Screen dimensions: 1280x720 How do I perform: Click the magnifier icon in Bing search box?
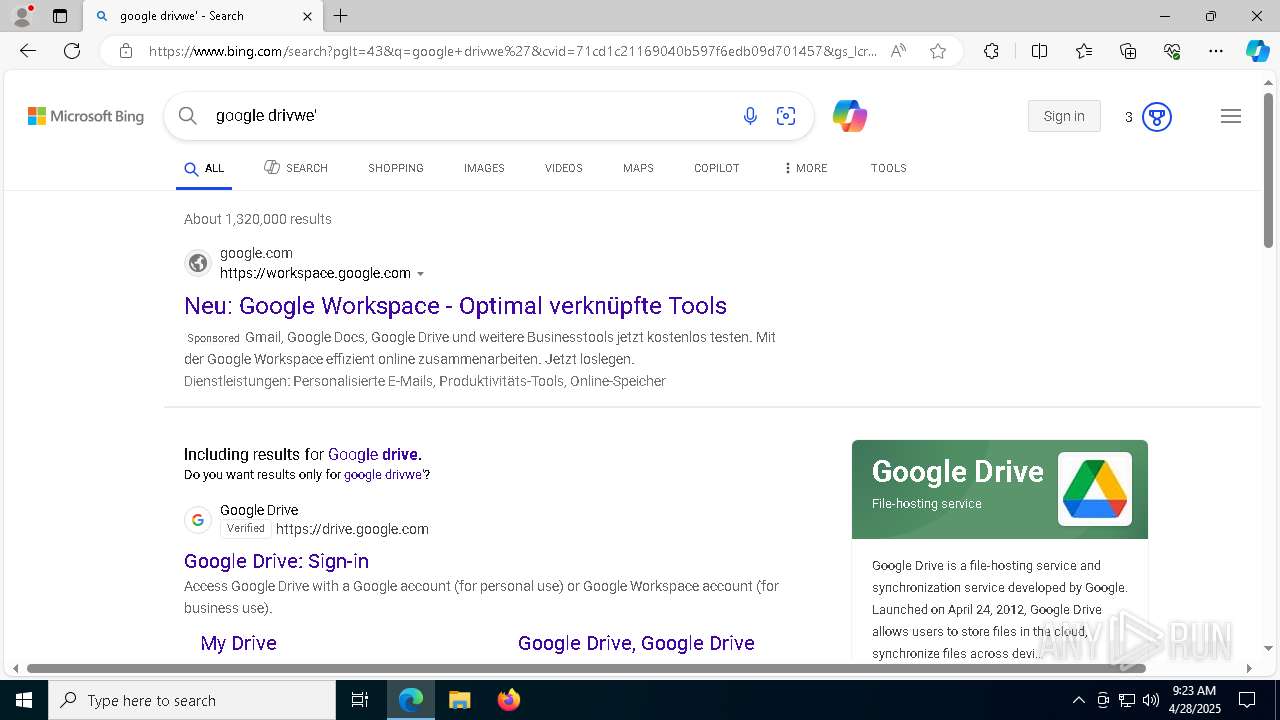click(x=187, y=116)
